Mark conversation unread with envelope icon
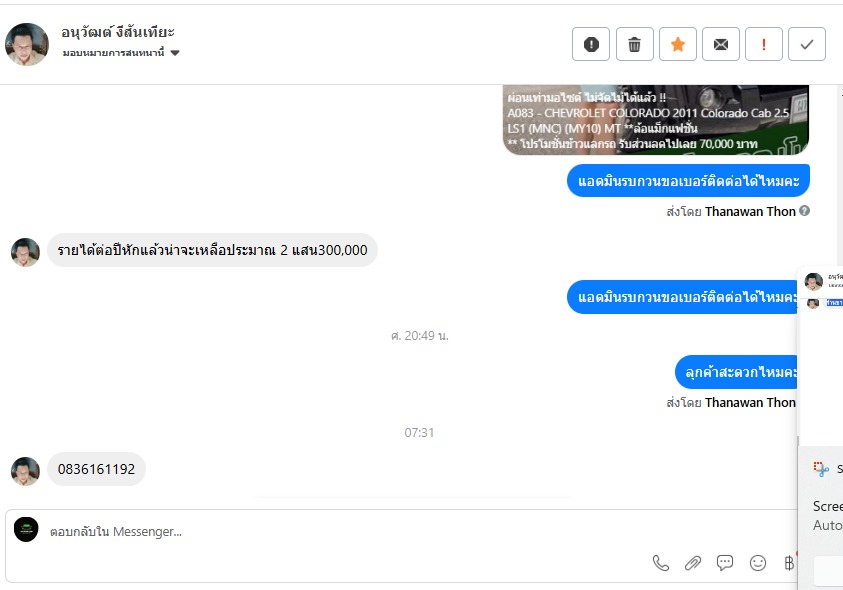This screenshot has width=843, height=590. coord(720,44)
